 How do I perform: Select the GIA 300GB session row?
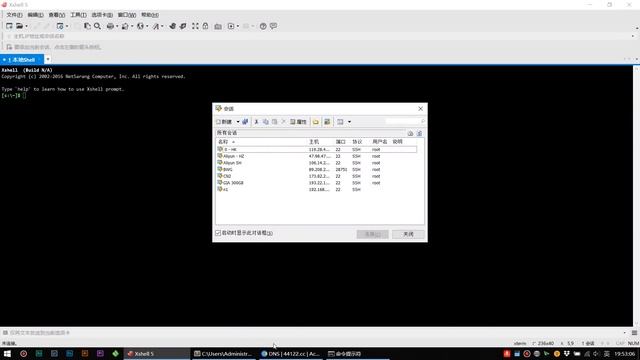coord(317,183)
